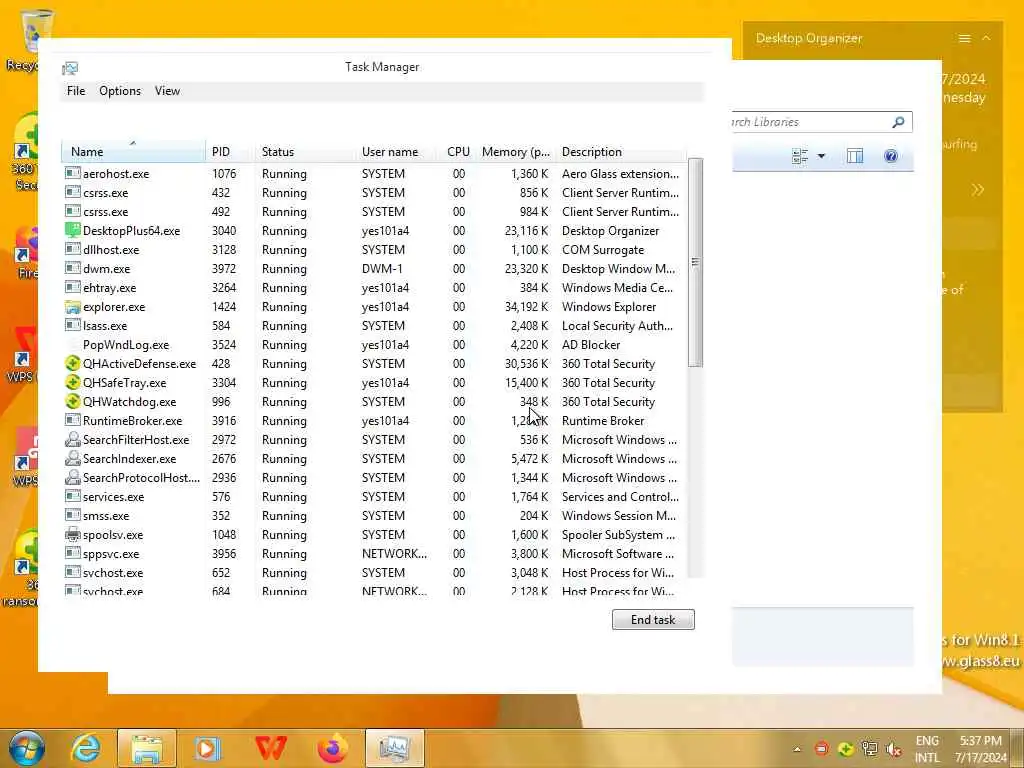1024x768 pixels.
Task: Sort by User name column header
Action: point(396,152)
